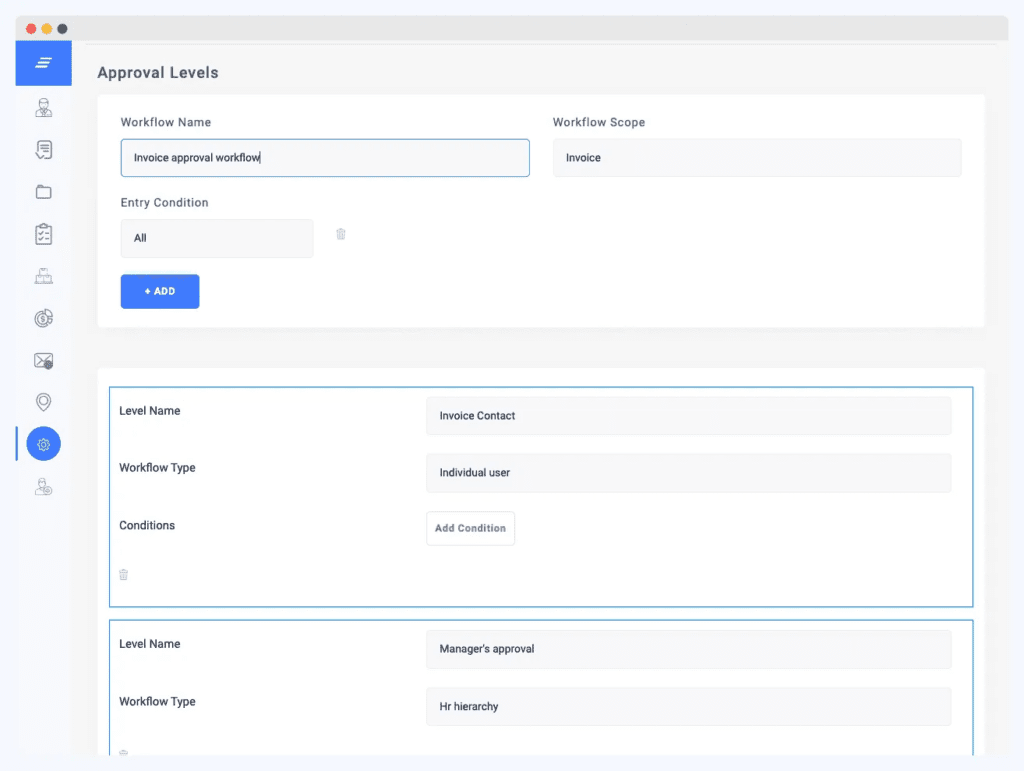Edit the Invoice Contact level name field
1024x771 pixels.
click(689, 416)
